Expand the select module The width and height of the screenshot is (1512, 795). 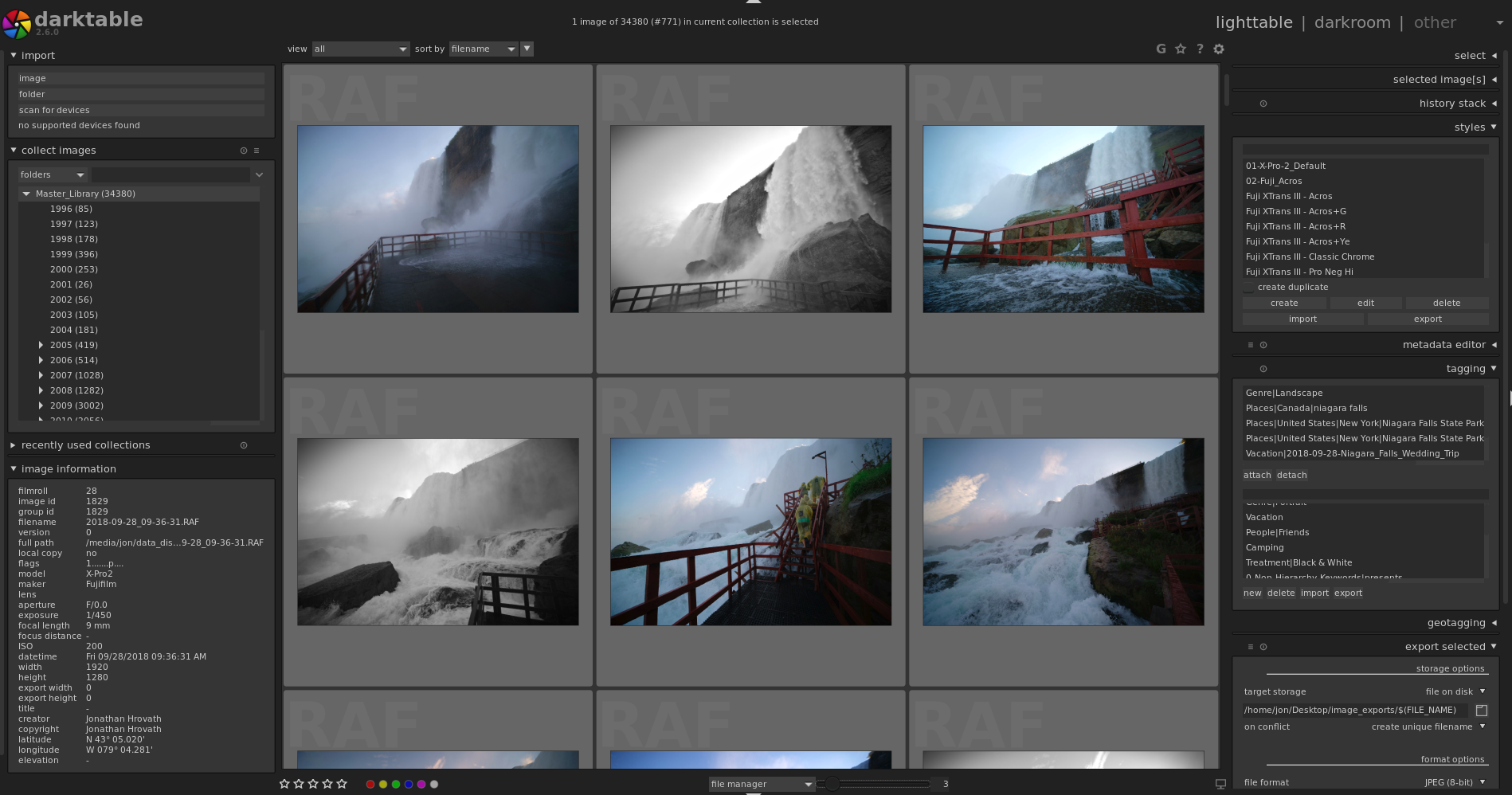pyautogui.click(x=1494, y=56)
